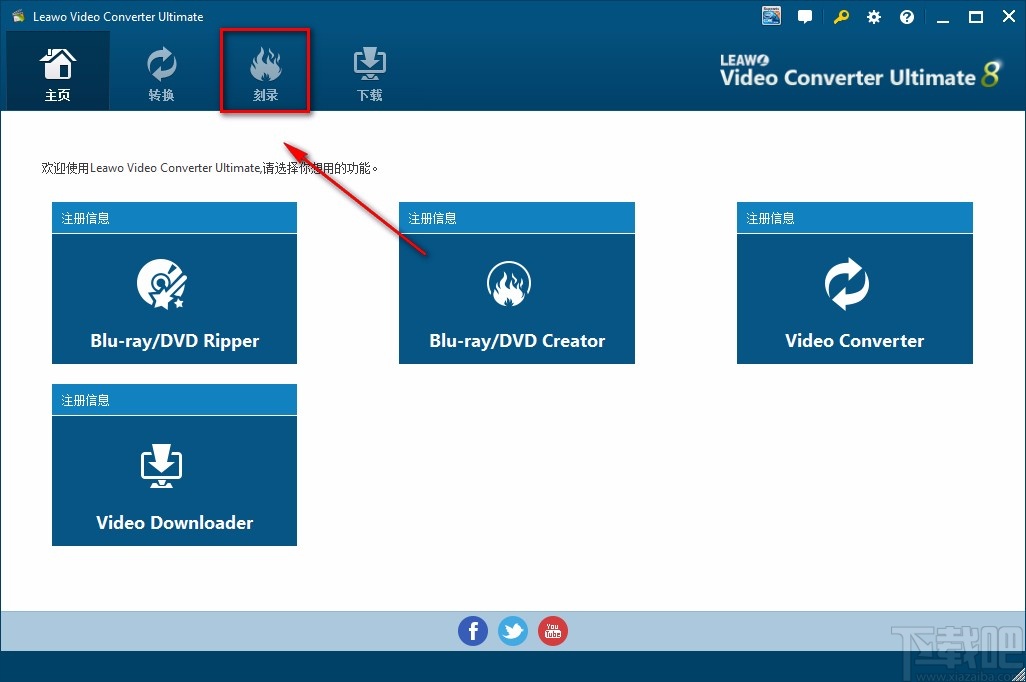Viewport: 1026px width, 682px height.
Task: Open the Blu-ray/DVD Ripper module
Action: coord(174,298)
